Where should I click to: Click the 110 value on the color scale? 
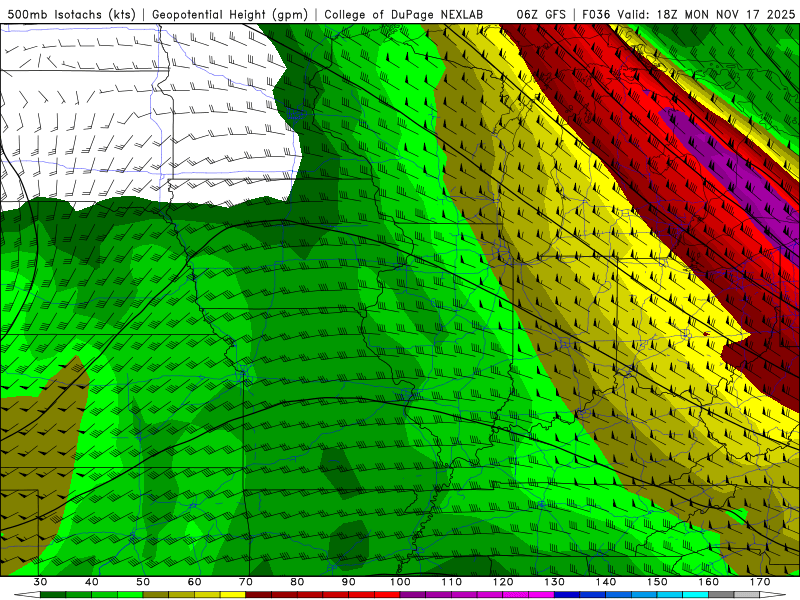click(x=452, y=582)
